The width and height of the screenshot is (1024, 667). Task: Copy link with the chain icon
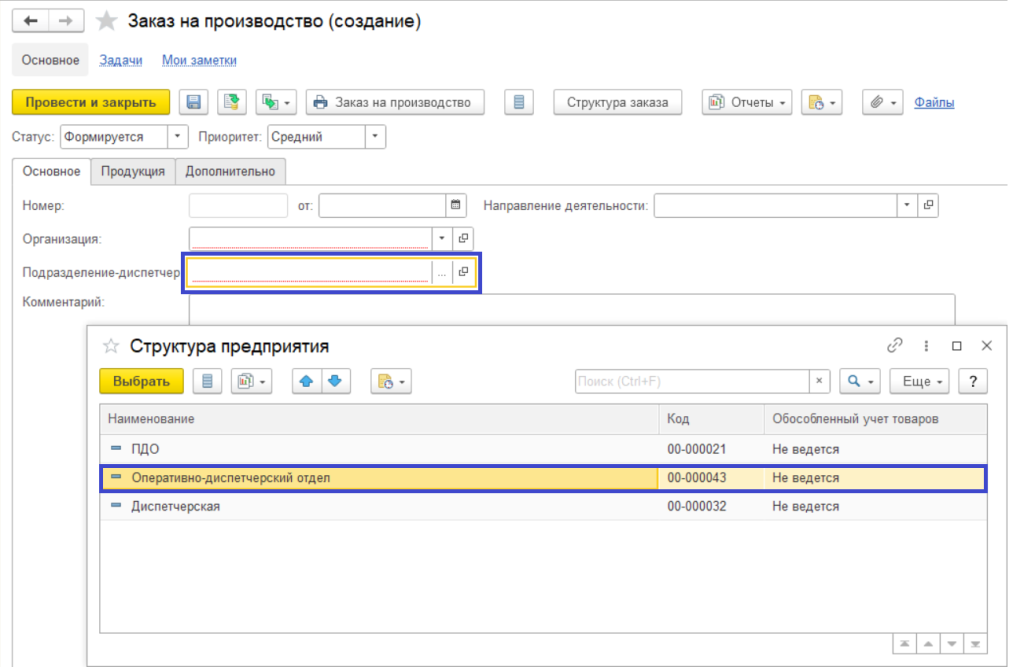tap(895, 346)
